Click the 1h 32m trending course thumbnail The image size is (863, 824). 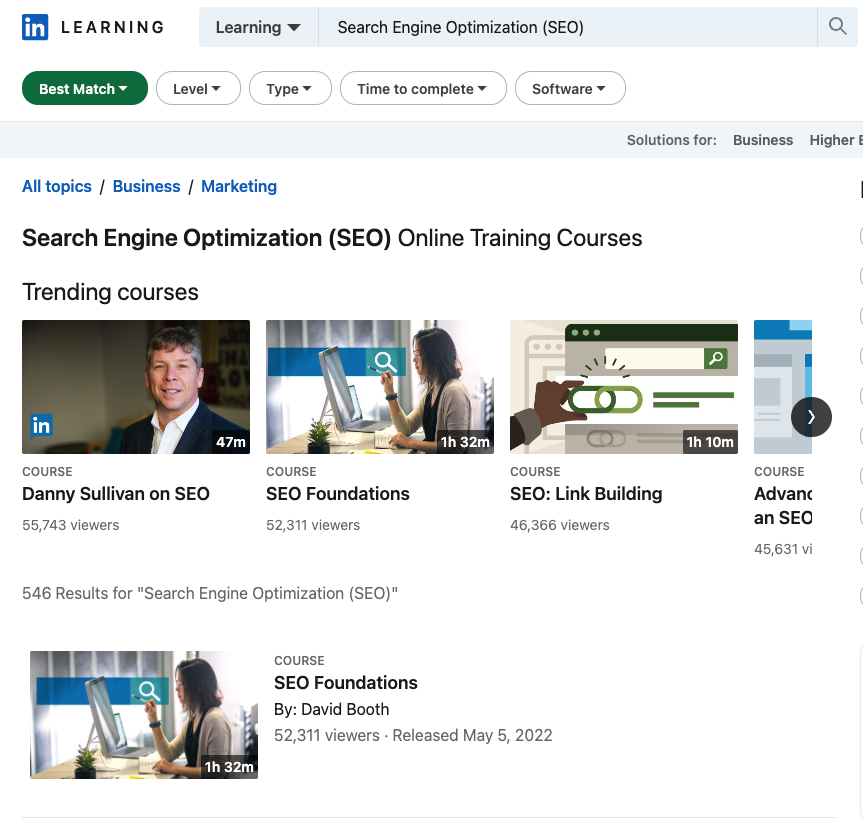point(380,387)
